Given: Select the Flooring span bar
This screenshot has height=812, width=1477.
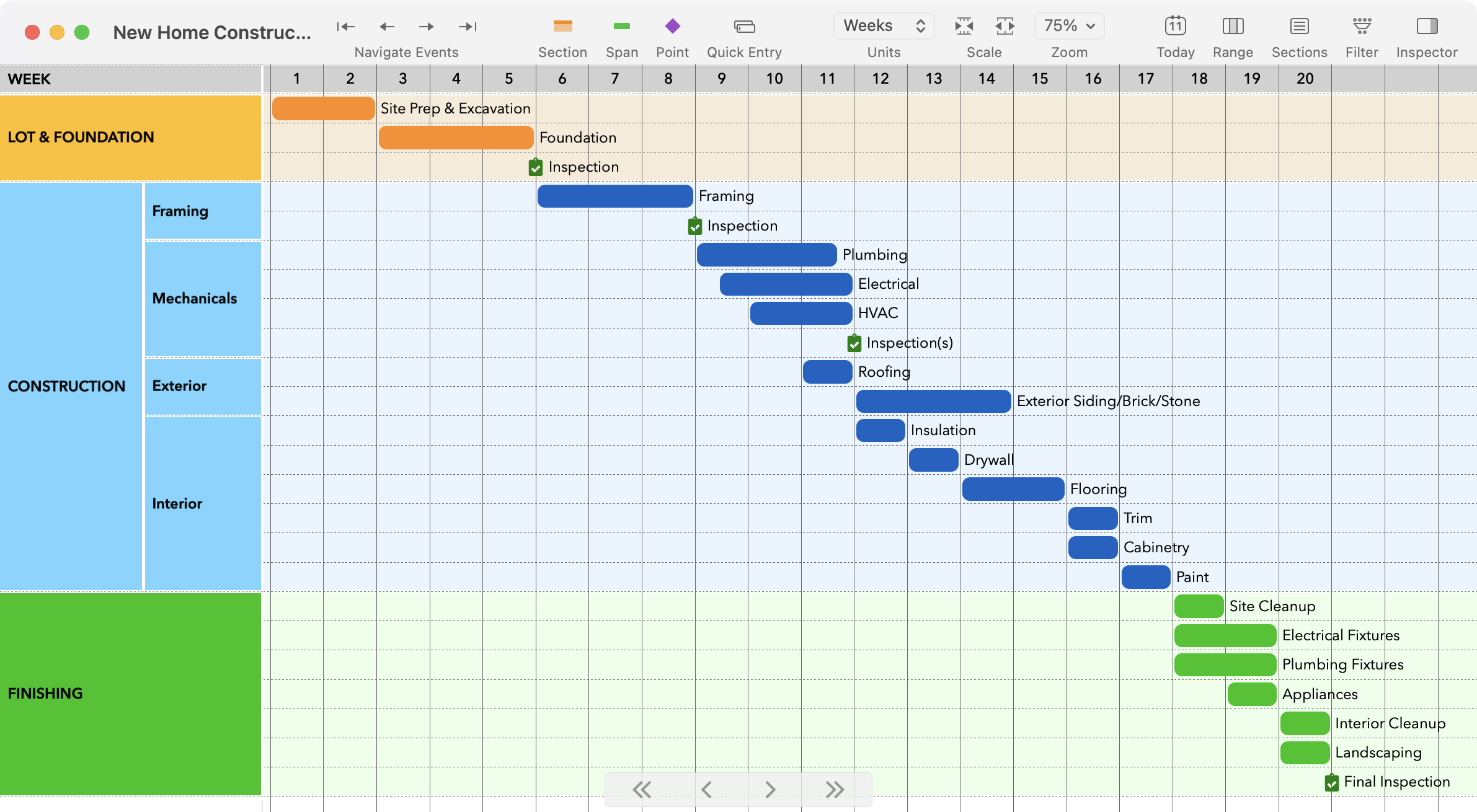Looking at the screenshot, I should (1013, 489).
